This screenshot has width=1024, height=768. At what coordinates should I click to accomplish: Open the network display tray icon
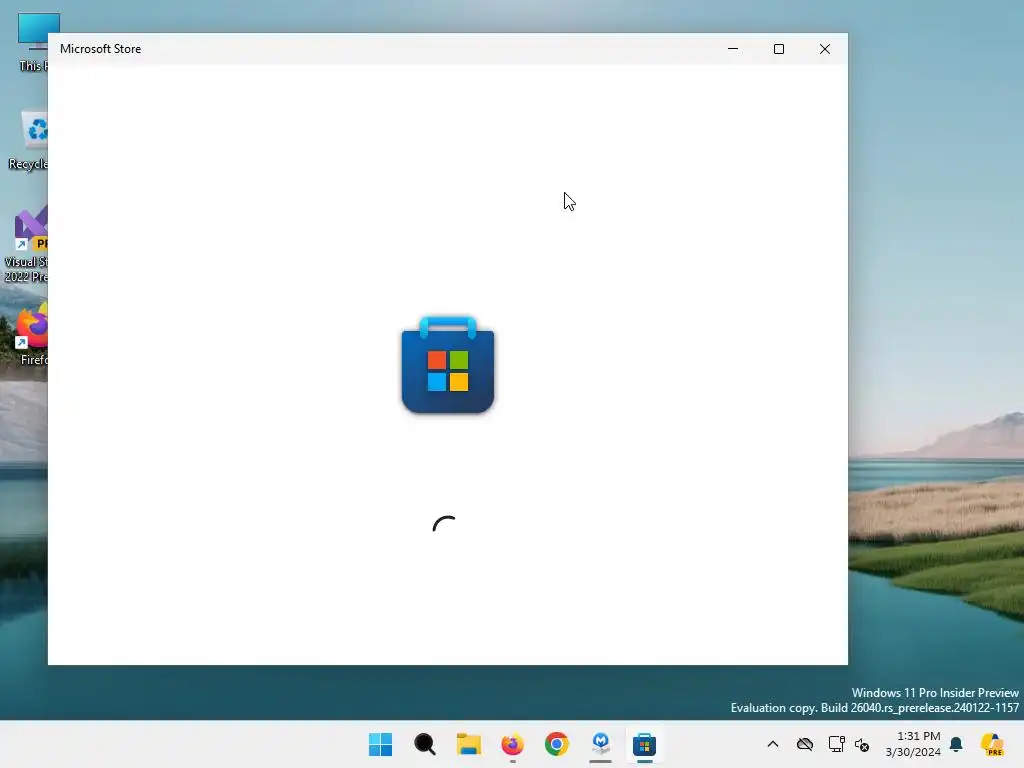(836, 744)
